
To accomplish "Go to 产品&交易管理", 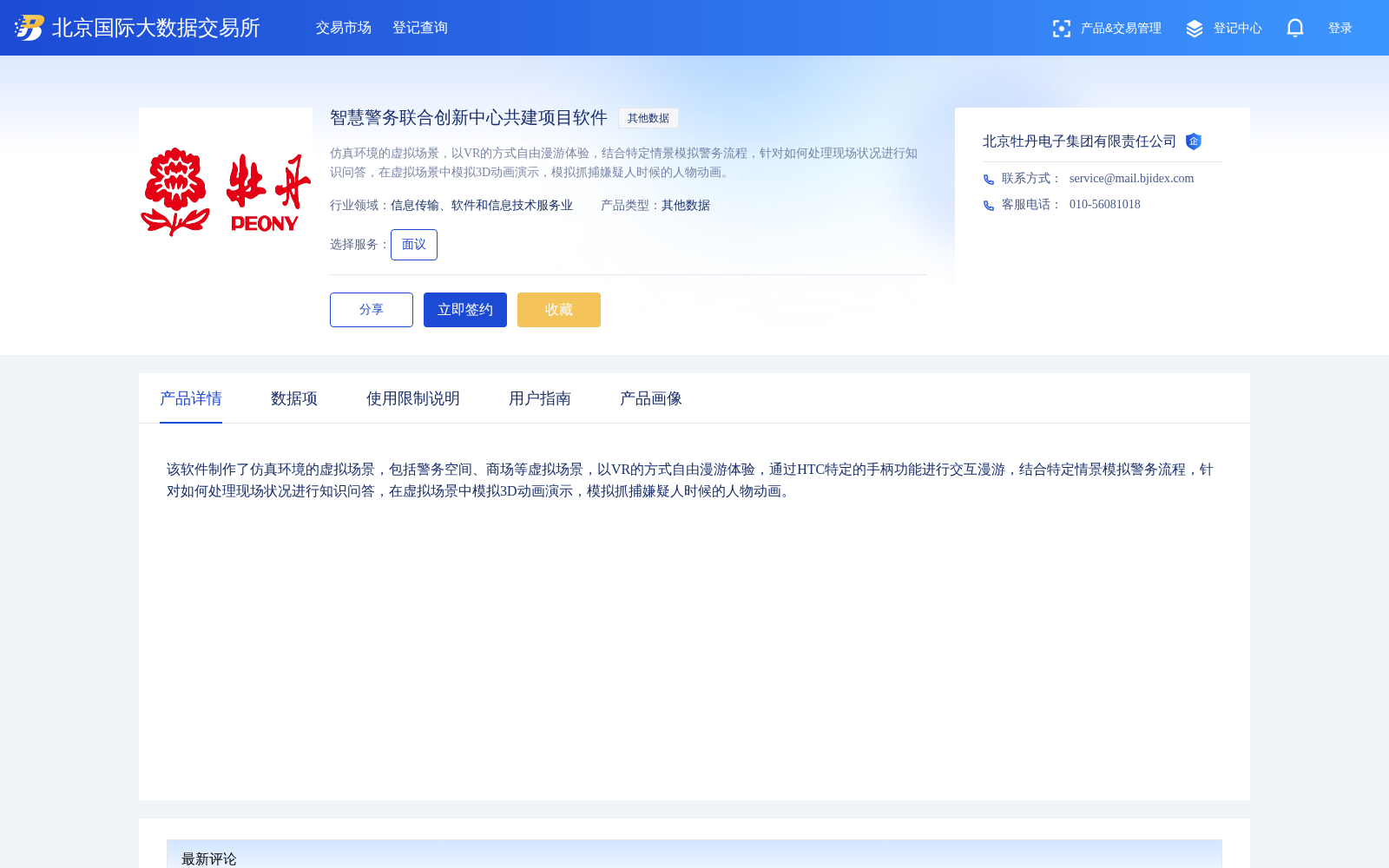I will coord(1121,29).
